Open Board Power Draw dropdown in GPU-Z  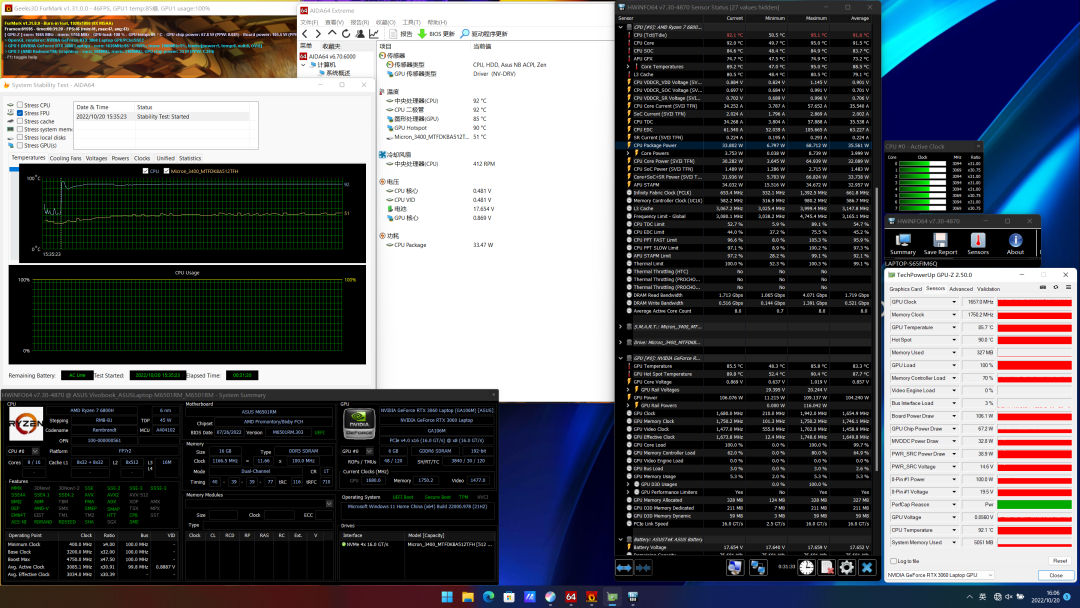954,416
